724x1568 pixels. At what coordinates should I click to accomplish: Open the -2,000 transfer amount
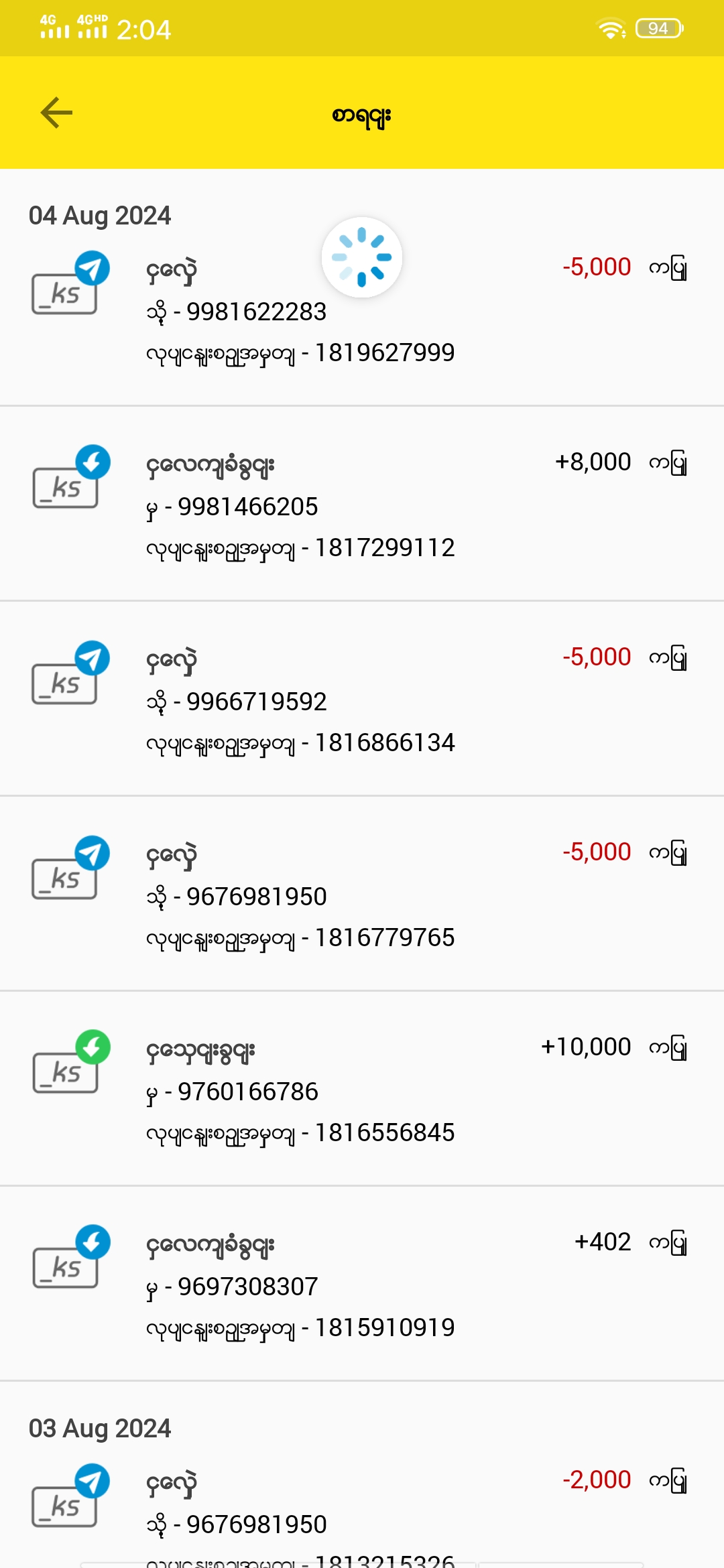(597, 1480)
